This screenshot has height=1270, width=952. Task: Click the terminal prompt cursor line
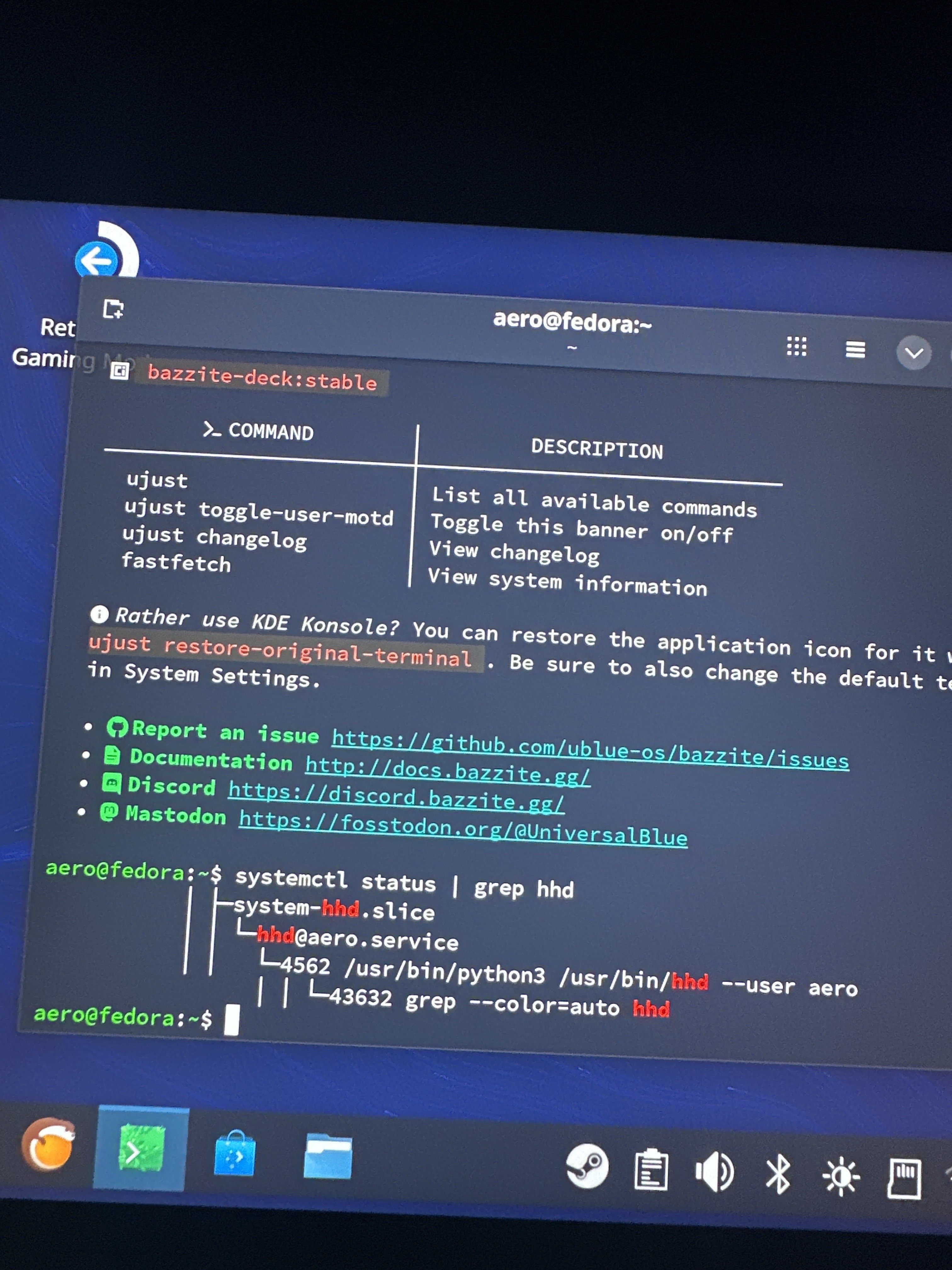point(231,1020)
